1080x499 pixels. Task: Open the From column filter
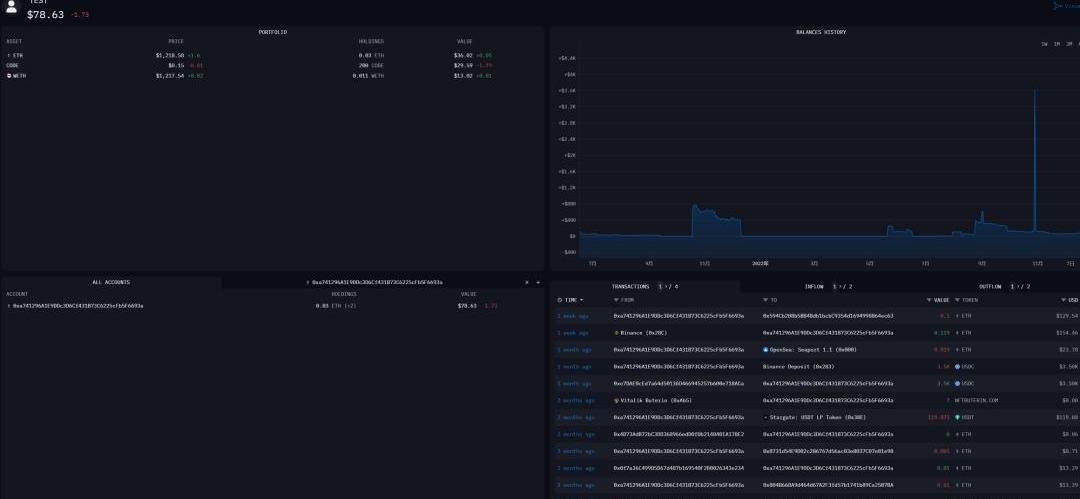click(x=616, y=300)
